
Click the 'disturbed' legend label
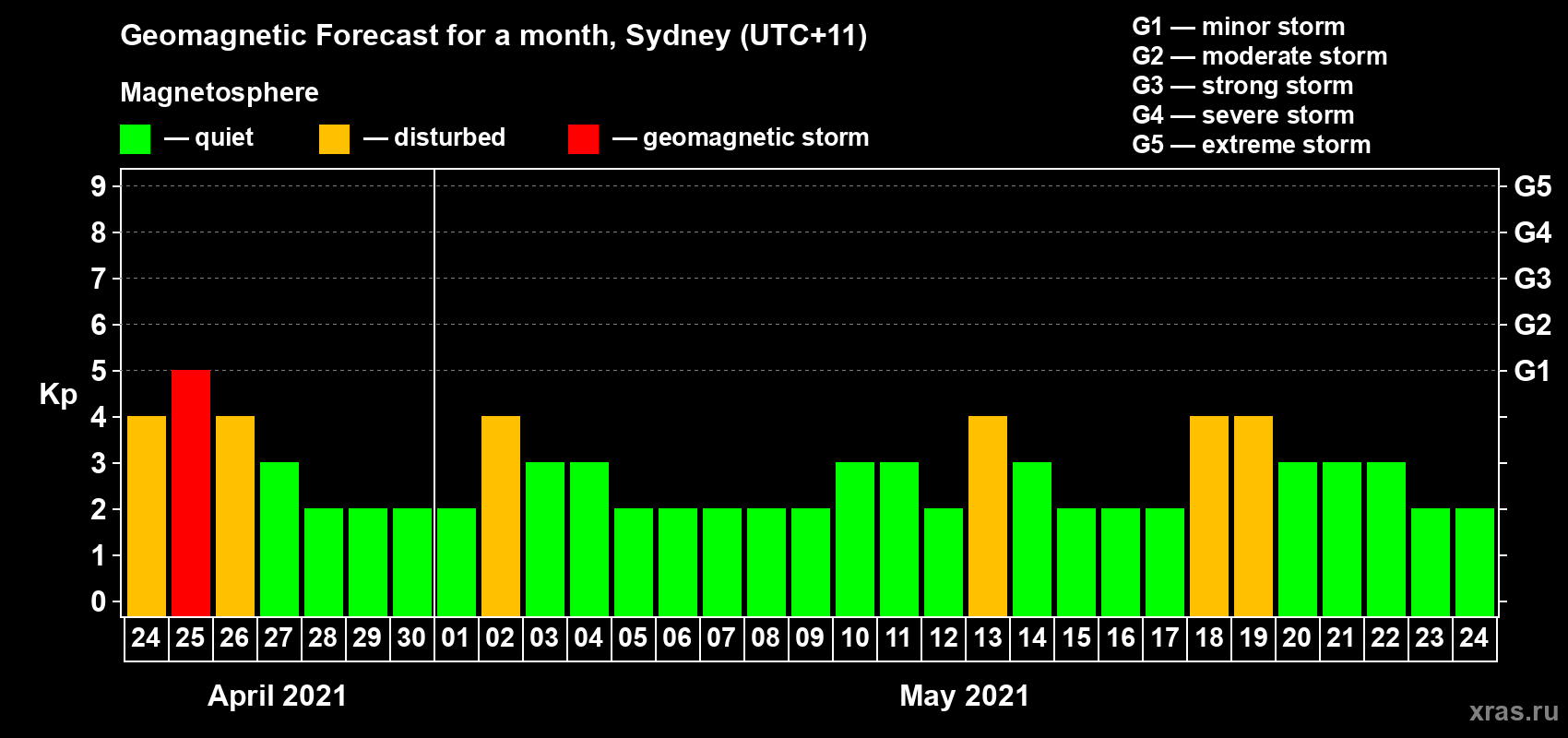click(x=450, y=137)
